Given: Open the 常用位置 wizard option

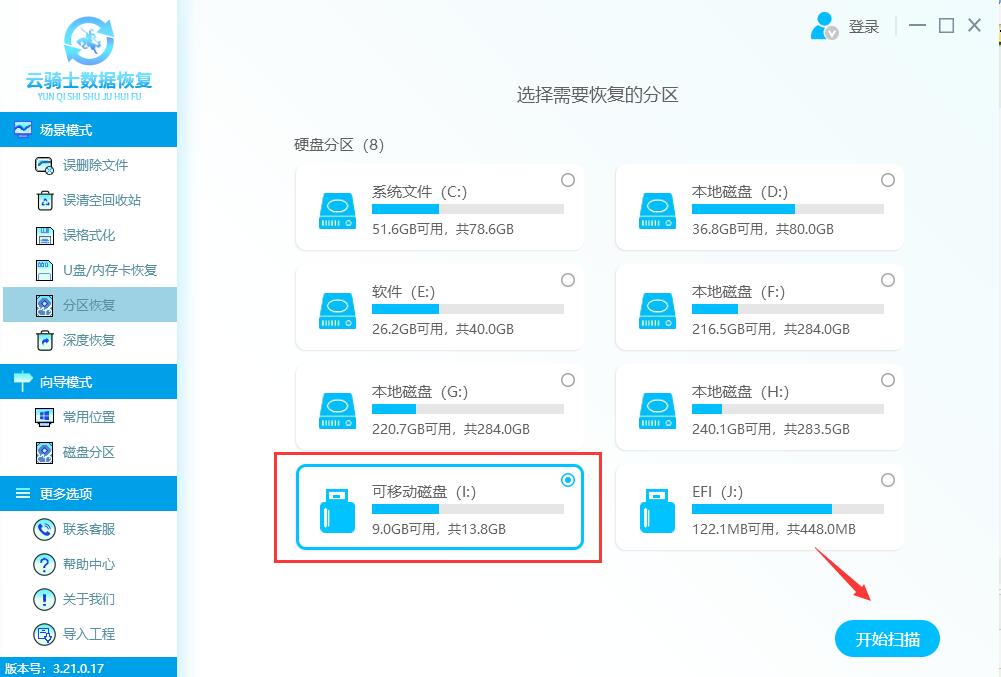Looking at the screenshot, I should (x=89, y=417).
